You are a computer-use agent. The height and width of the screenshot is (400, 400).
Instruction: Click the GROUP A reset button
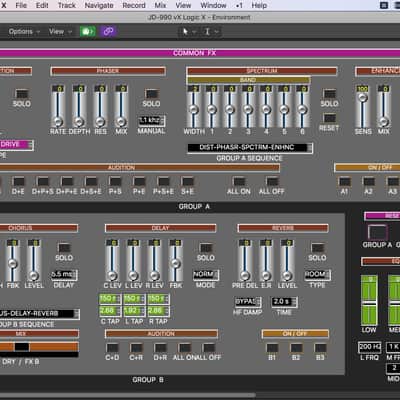377,232
